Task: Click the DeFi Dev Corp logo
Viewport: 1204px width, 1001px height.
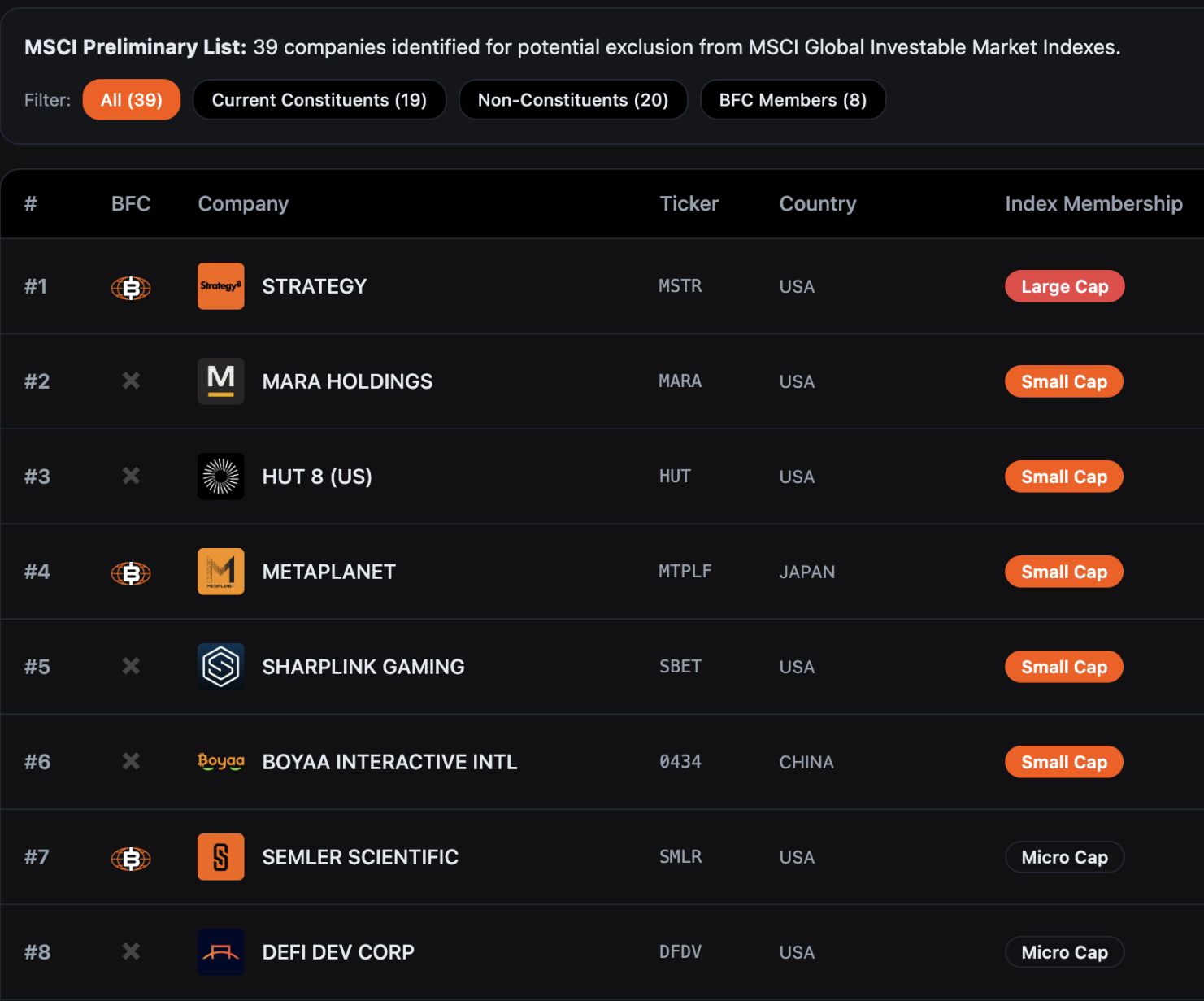Action: 220,951
